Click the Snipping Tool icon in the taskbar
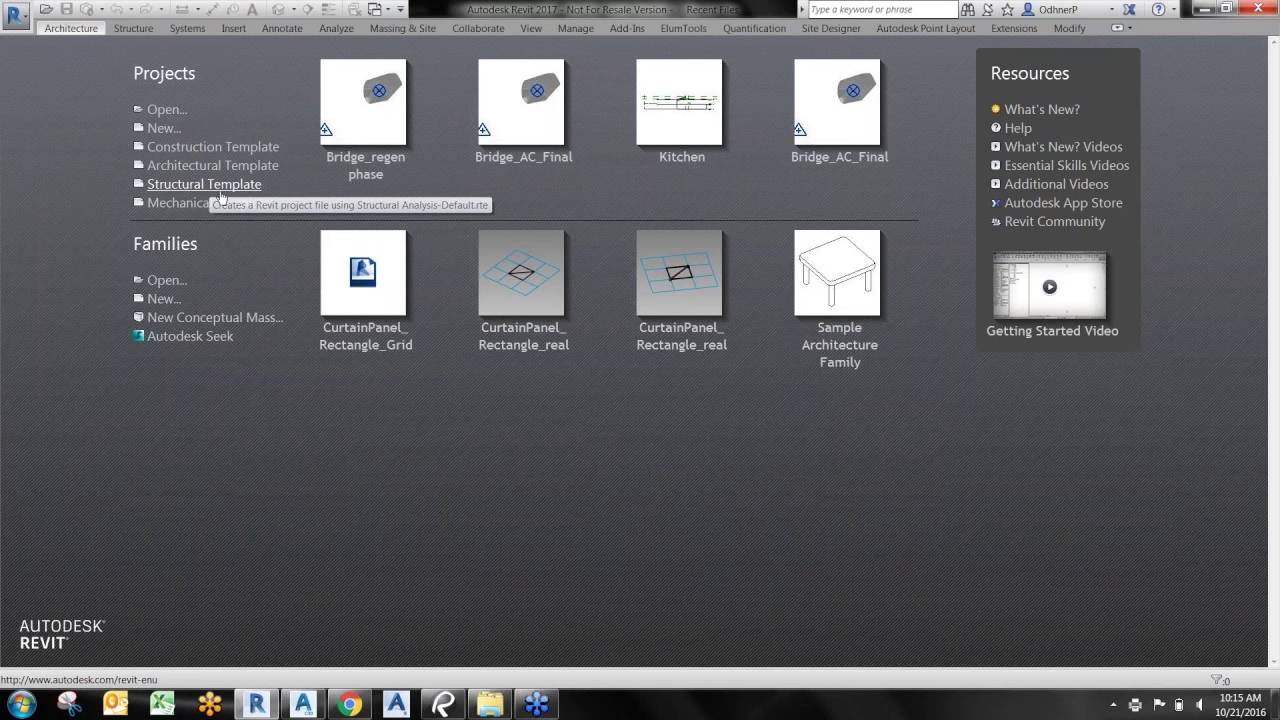Screen dimensions: 1280x720 pyautogui.click(x=69, y=704)
